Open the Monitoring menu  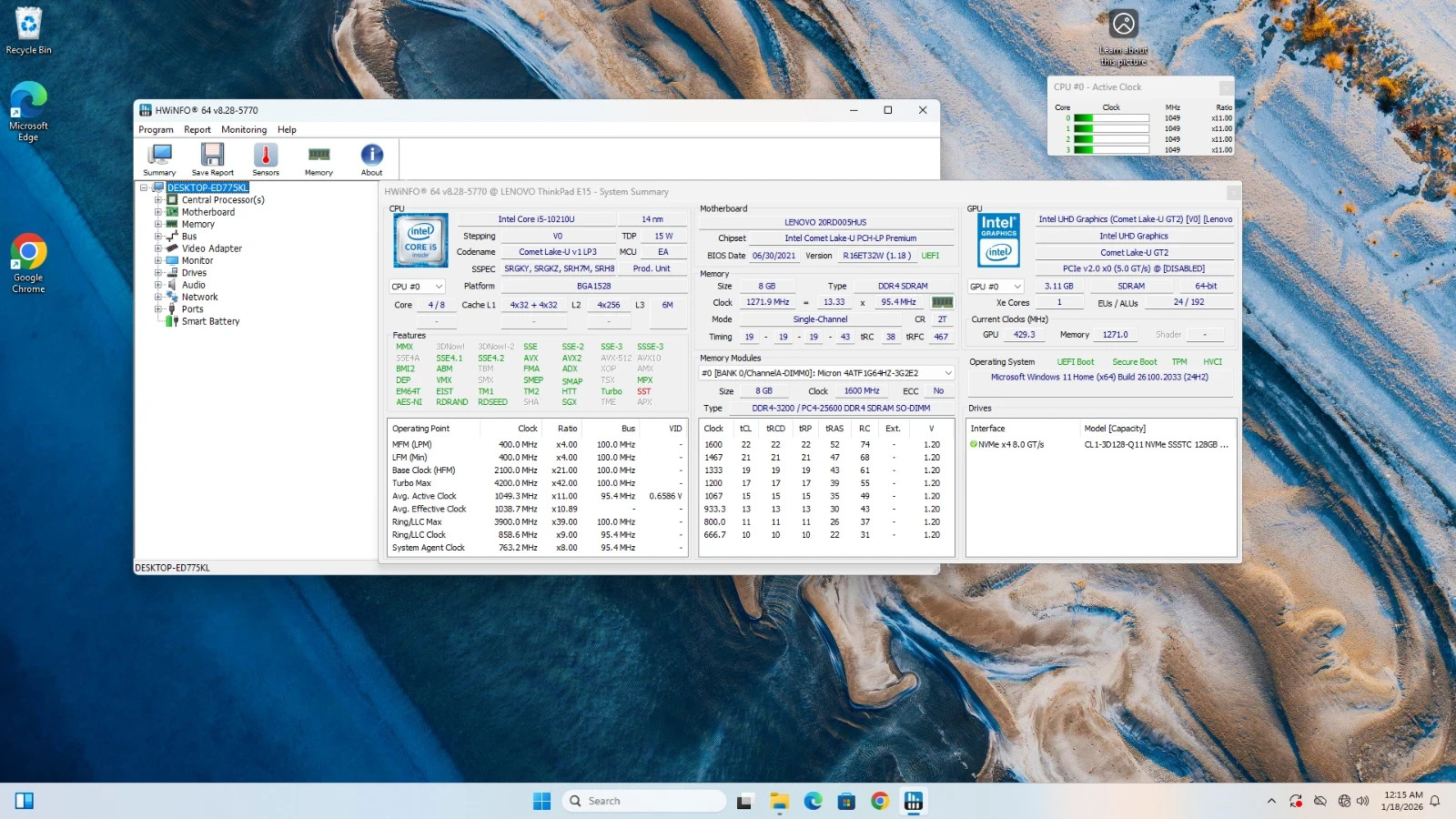tap(244, 130)
